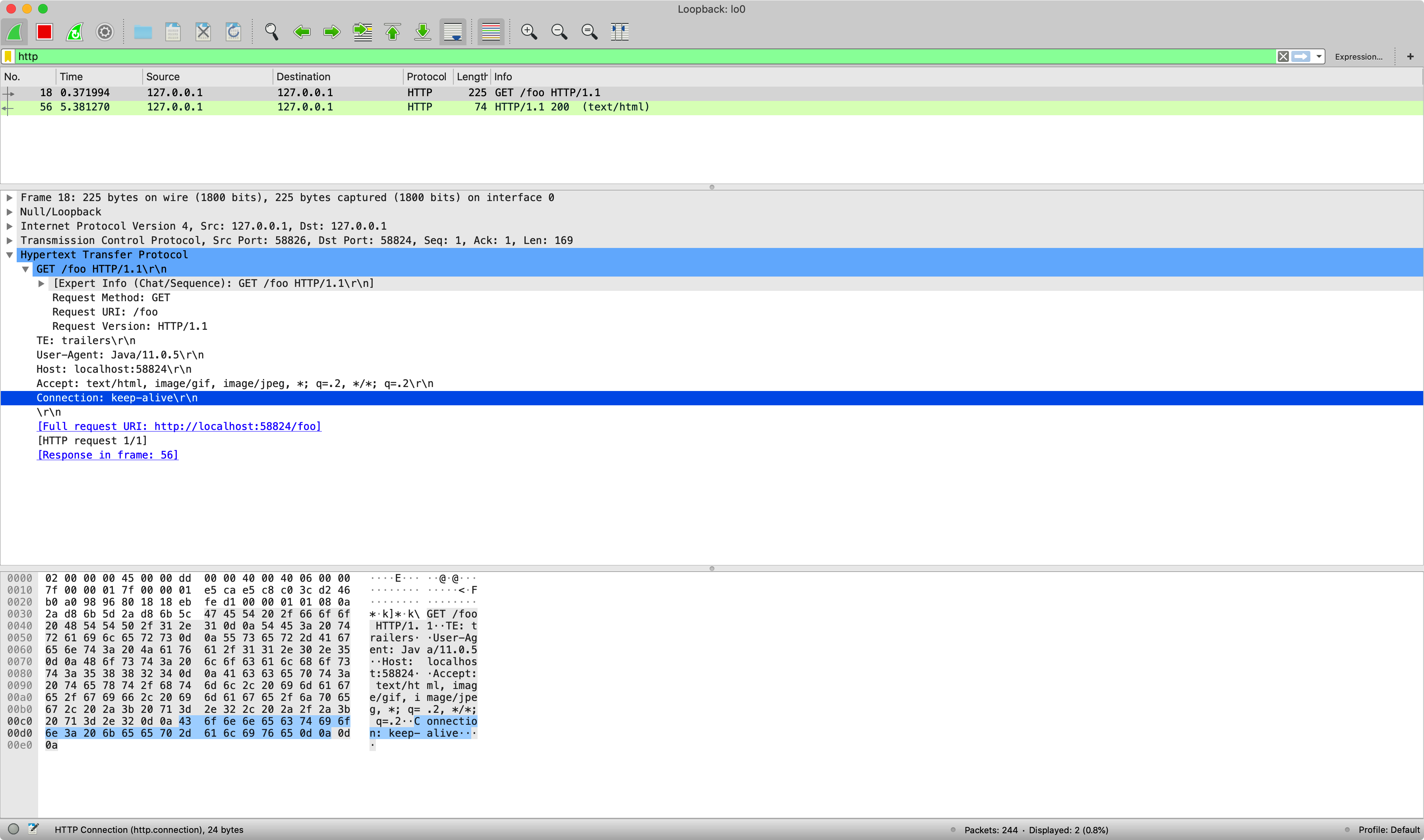This screenshot has height=840, width=1424.
Task: Jump to the last packet
Action: pos(422,32)
